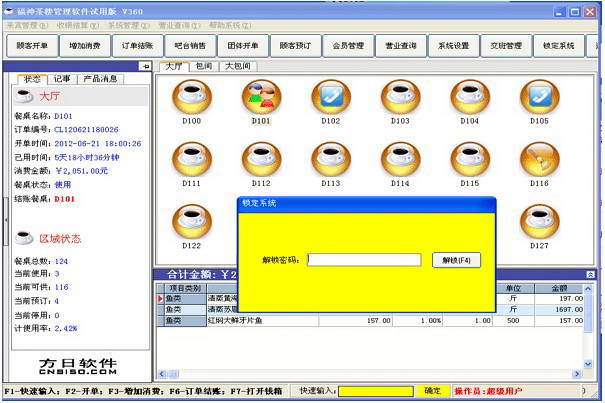Image resolution: width=605 pixels, height=403 pixels.
Task: Click the order table scroll-down arrow
Action: pyautogui.click(x=588, y=364)
